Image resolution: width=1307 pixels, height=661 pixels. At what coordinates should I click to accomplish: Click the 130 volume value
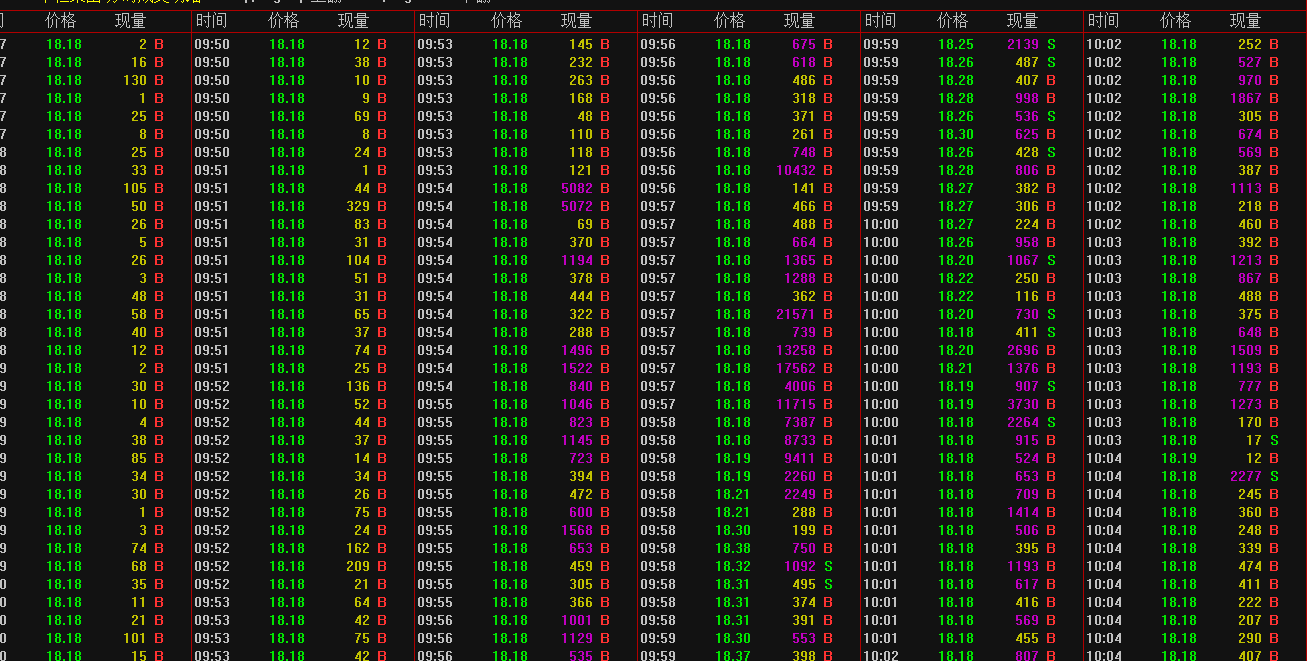tap(135, 80)
